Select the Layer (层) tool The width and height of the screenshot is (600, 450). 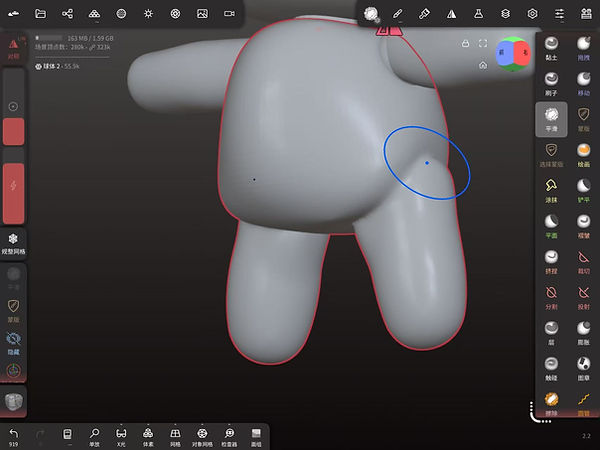pyautogui.click(x=551, y=333)
